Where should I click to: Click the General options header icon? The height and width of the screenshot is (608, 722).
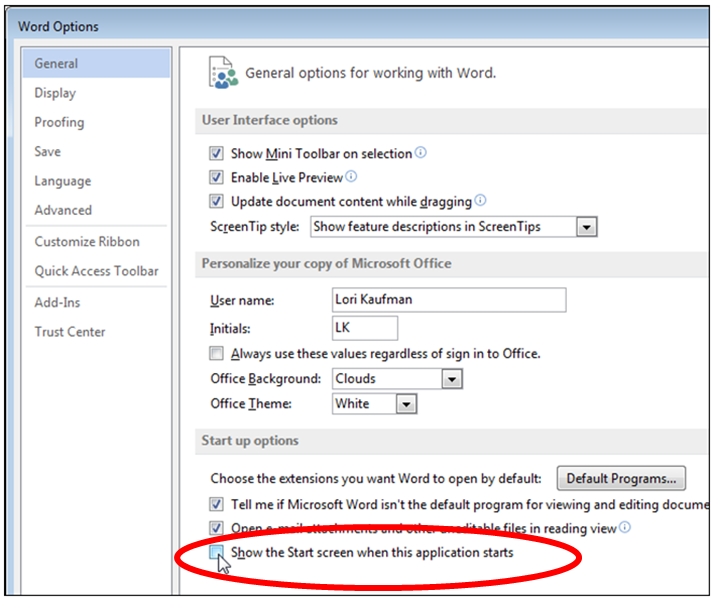223,73
